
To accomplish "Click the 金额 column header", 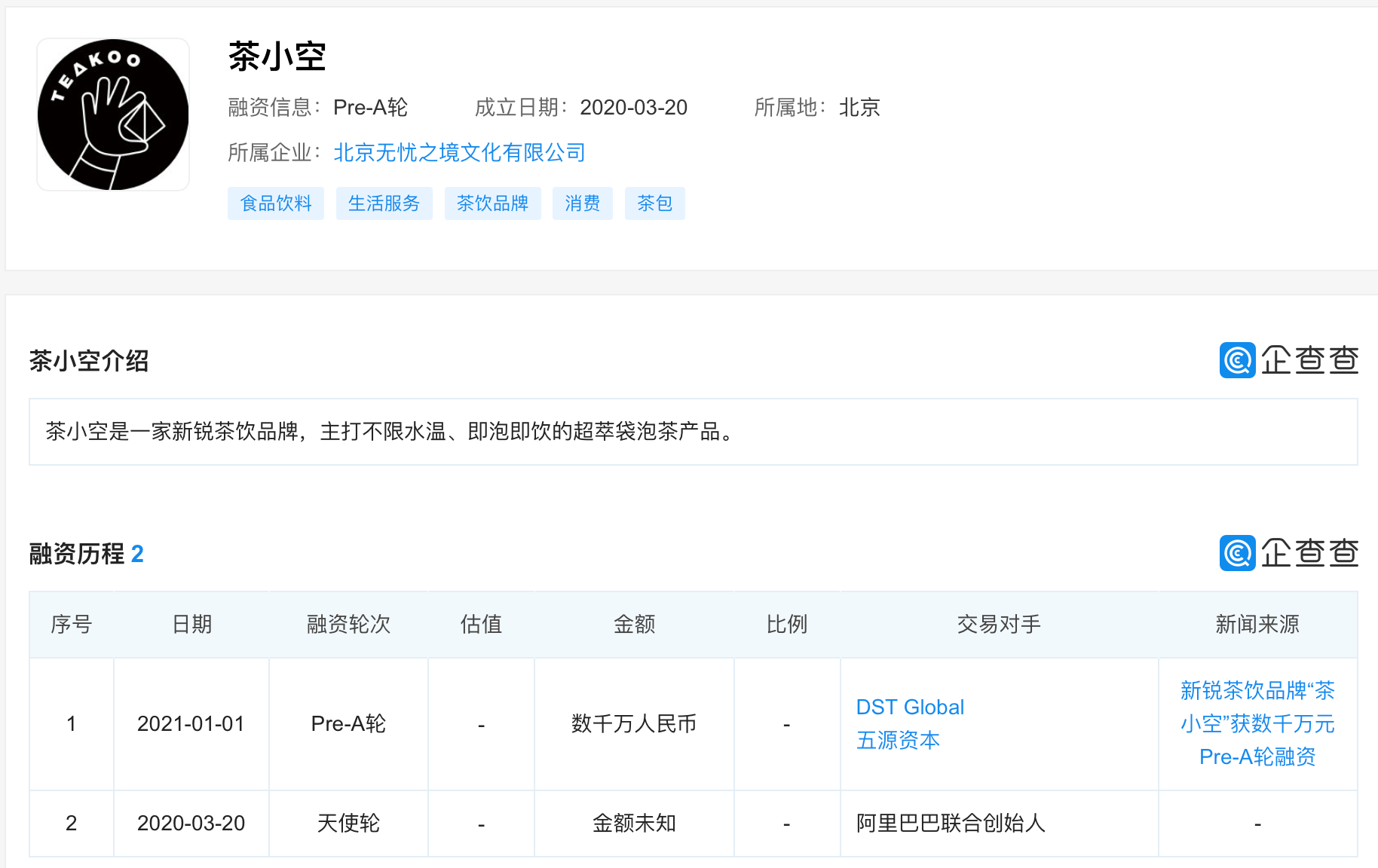I will (x=634, y=625).
